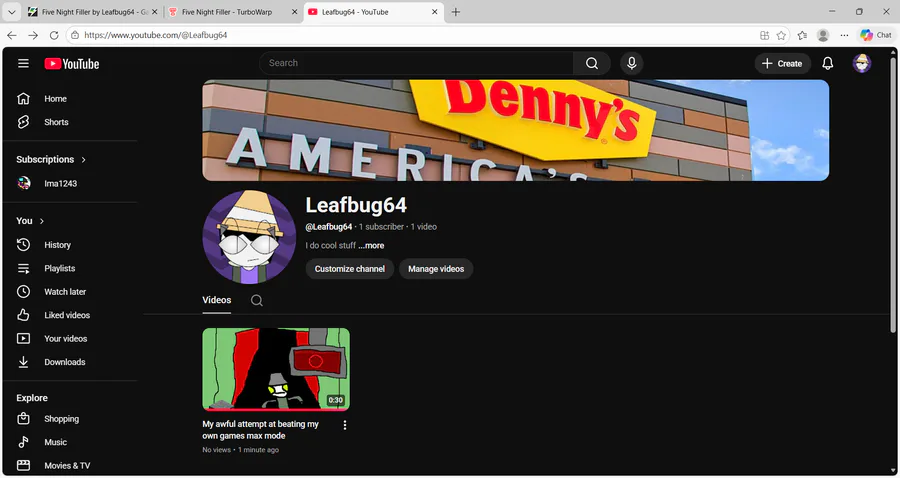Open browser profile icon in toolbar
Screen dimensions: 900x478
click(823, 35)
